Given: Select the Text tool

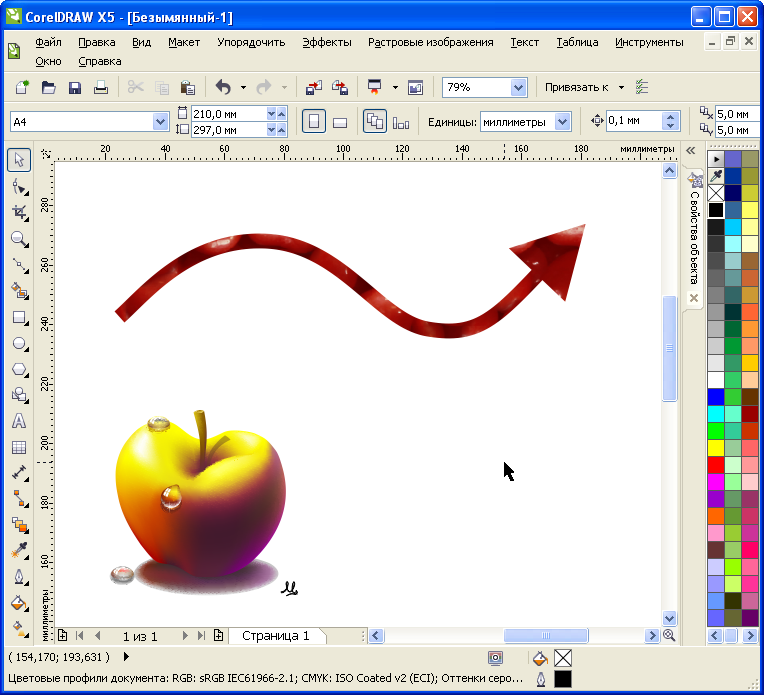Looking at the screenshot, I should [x=19, y=421].
